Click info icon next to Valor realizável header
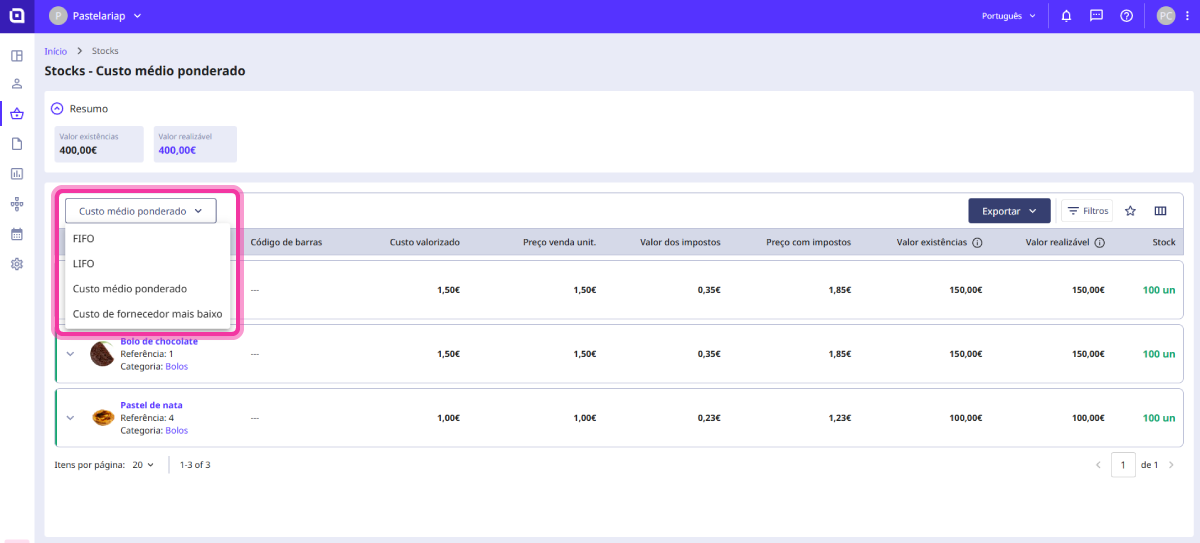The width and height of the screenshot is (1200, 543). pos(1099,243)
